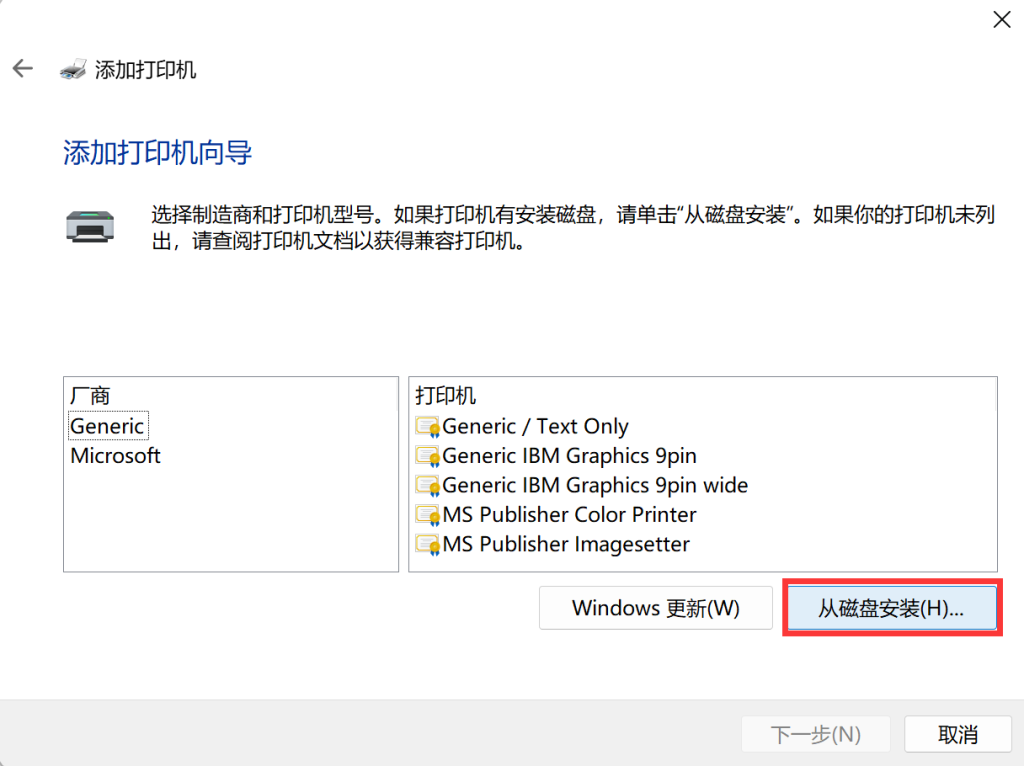The width and height of the screenshot is (1024, 766).
Task: Select the MS Publisher Imagesetter entry
Action: (x=566, y=545)
